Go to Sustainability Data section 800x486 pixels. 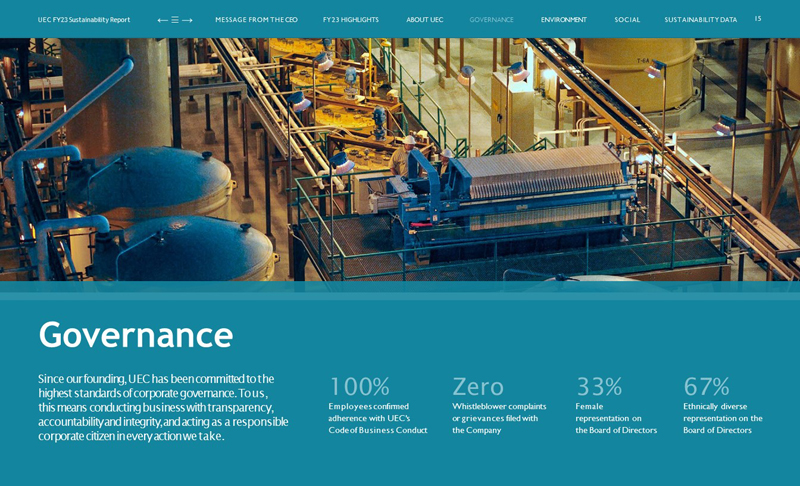700,20
